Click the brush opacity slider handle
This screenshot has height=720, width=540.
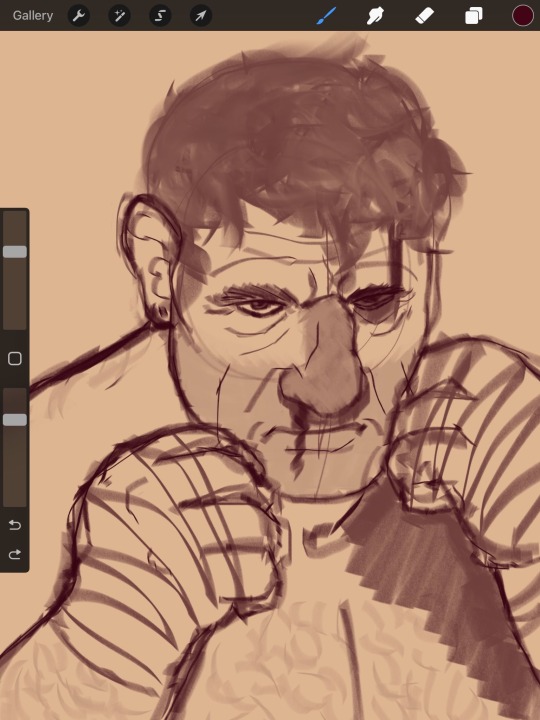pos(15,420)
